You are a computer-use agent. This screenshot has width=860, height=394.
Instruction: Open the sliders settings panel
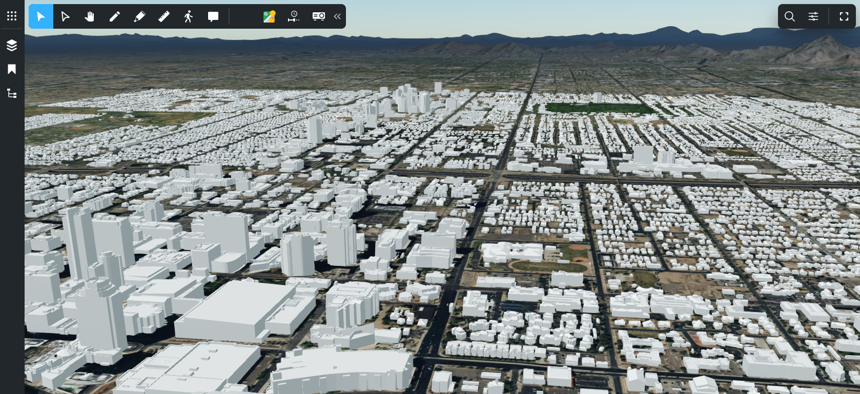813,16
